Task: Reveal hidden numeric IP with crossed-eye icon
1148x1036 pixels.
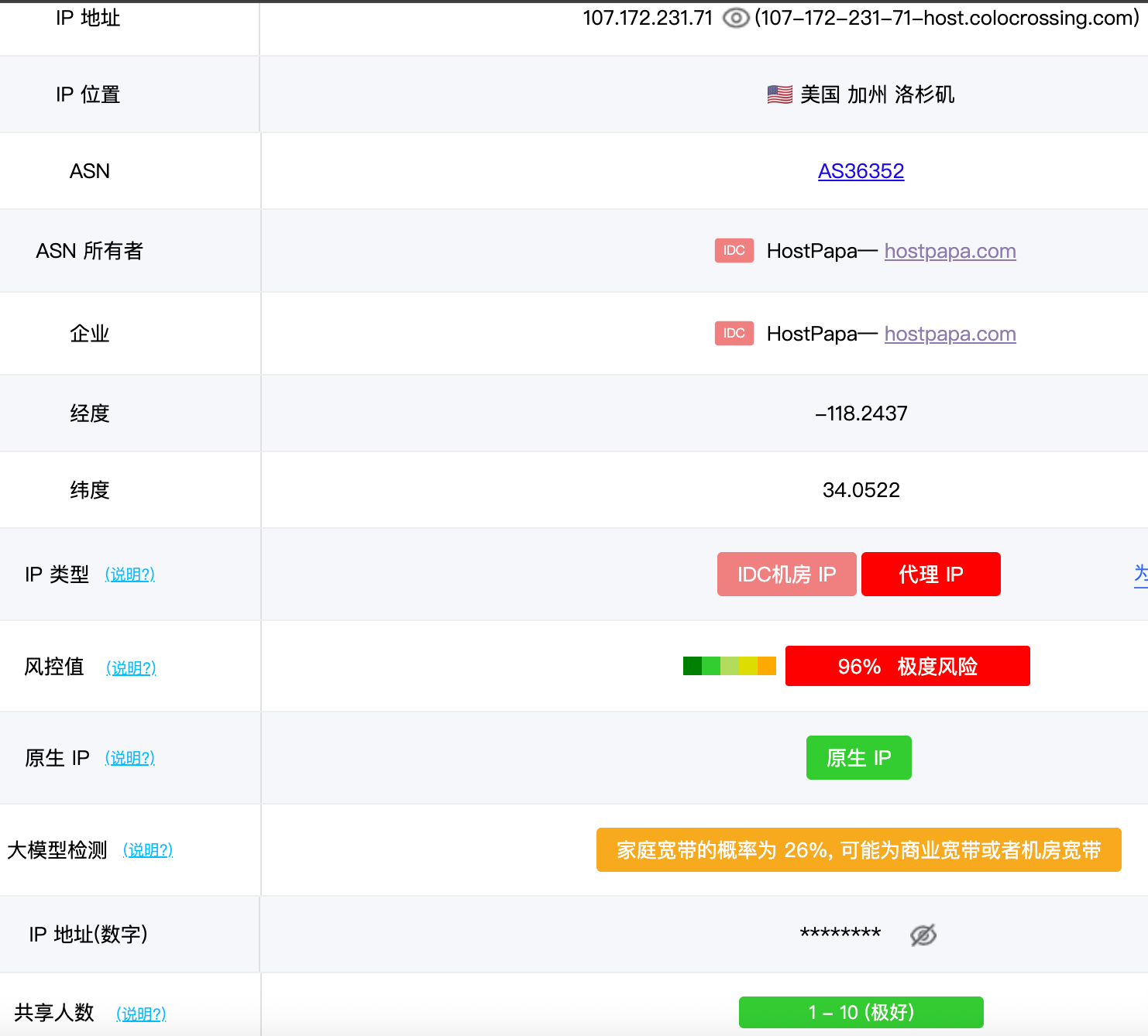Action: click(x=923, y=935)
